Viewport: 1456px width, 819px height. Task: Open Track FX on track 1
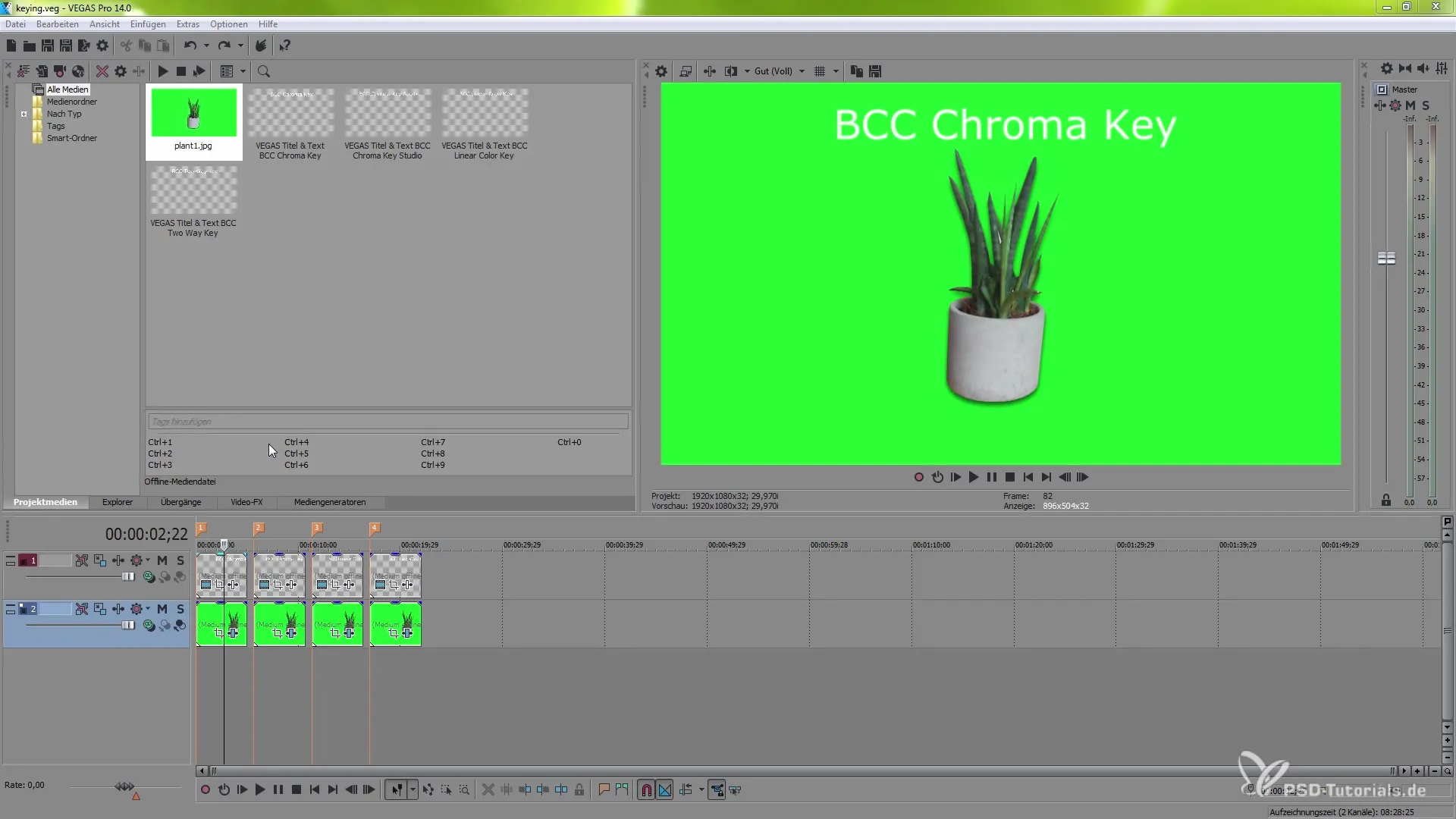(x=118, y=560)
